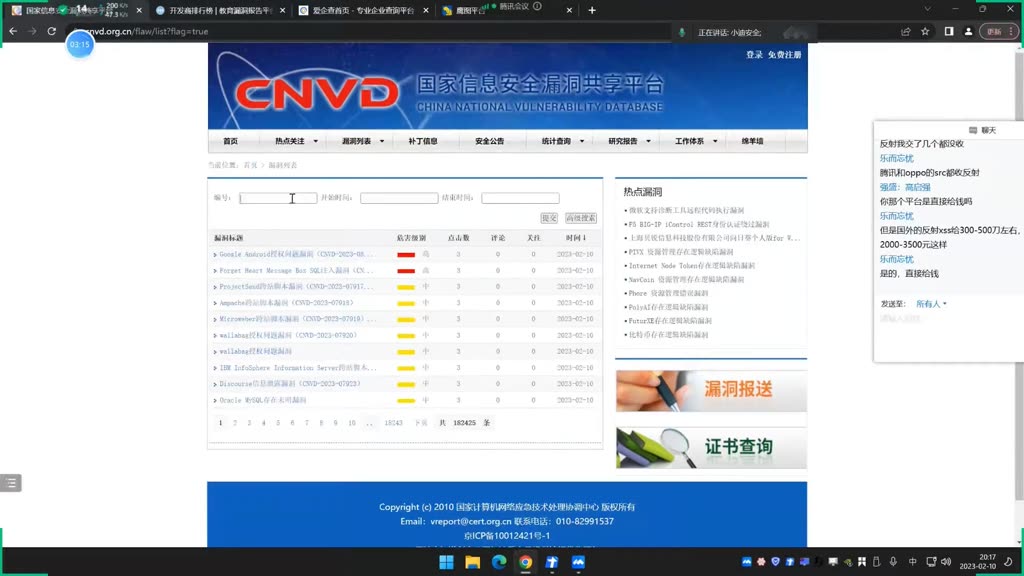Open the notification center moon icon
Image resolution: width=1024 pixels, height=576 pixels.
1009,562
